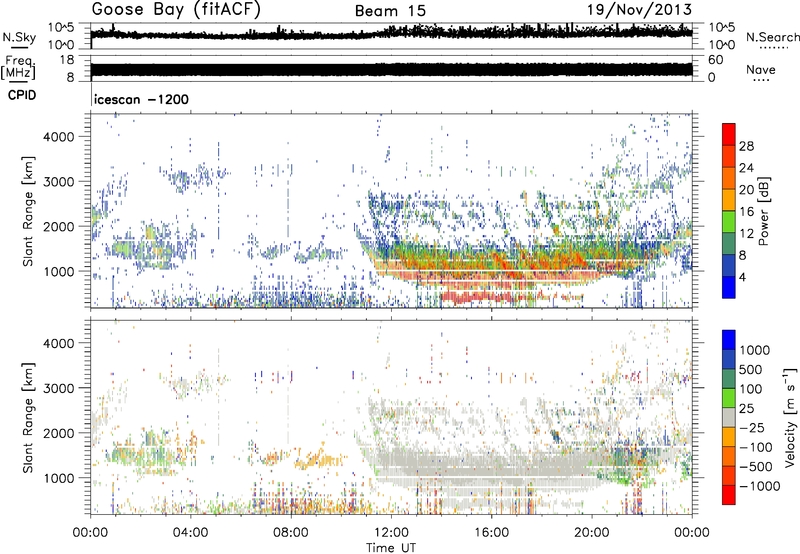Select the '28' label on Power colorbar
Screen dimensions: 800x554
pos(746,146)
